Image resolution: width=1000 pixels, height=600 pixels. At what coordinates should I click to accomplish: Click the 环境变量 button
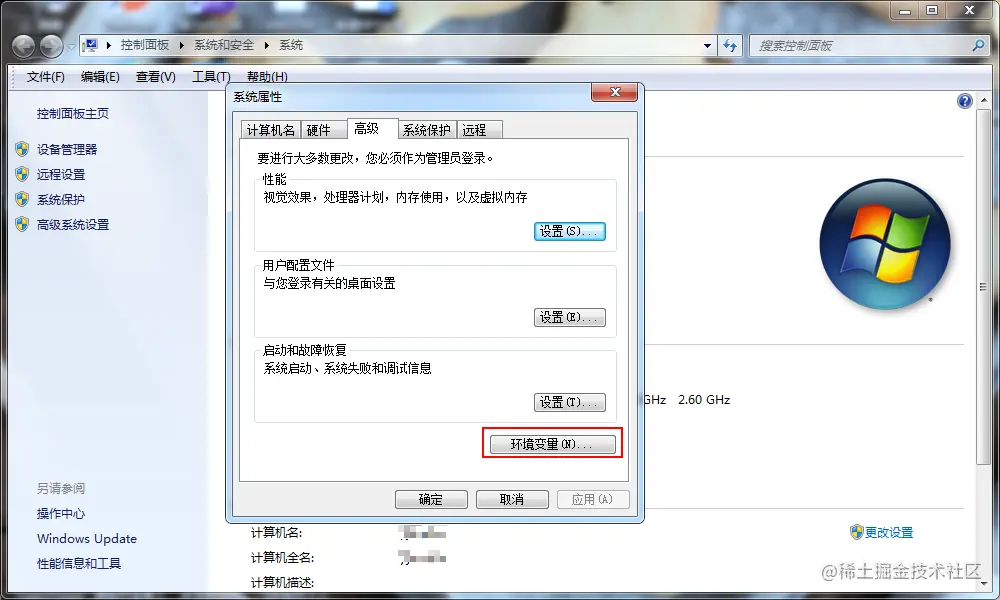point(551,443)
